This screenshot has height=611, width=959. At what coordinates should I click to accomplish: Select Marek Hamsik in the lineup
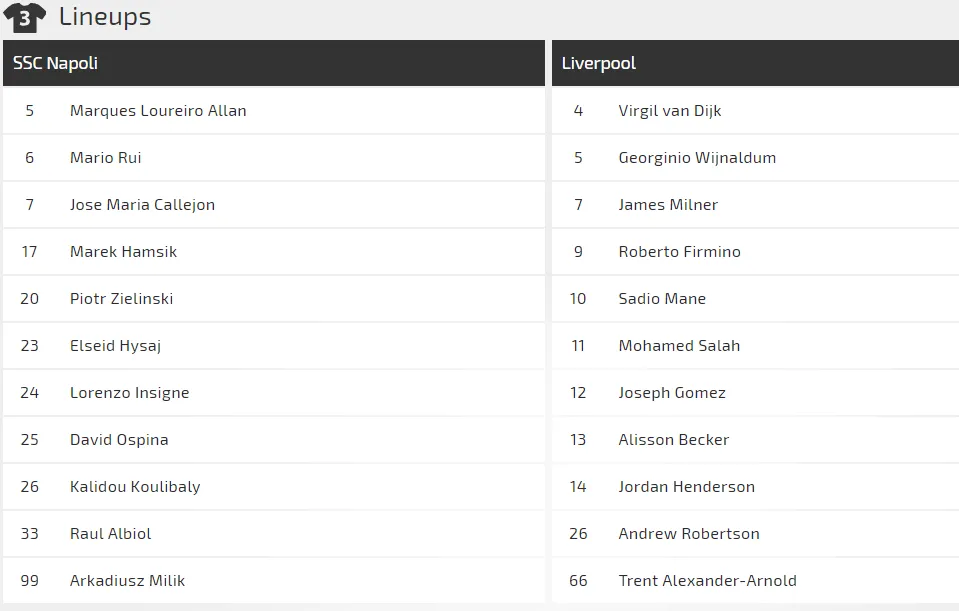tap(123, 252)
